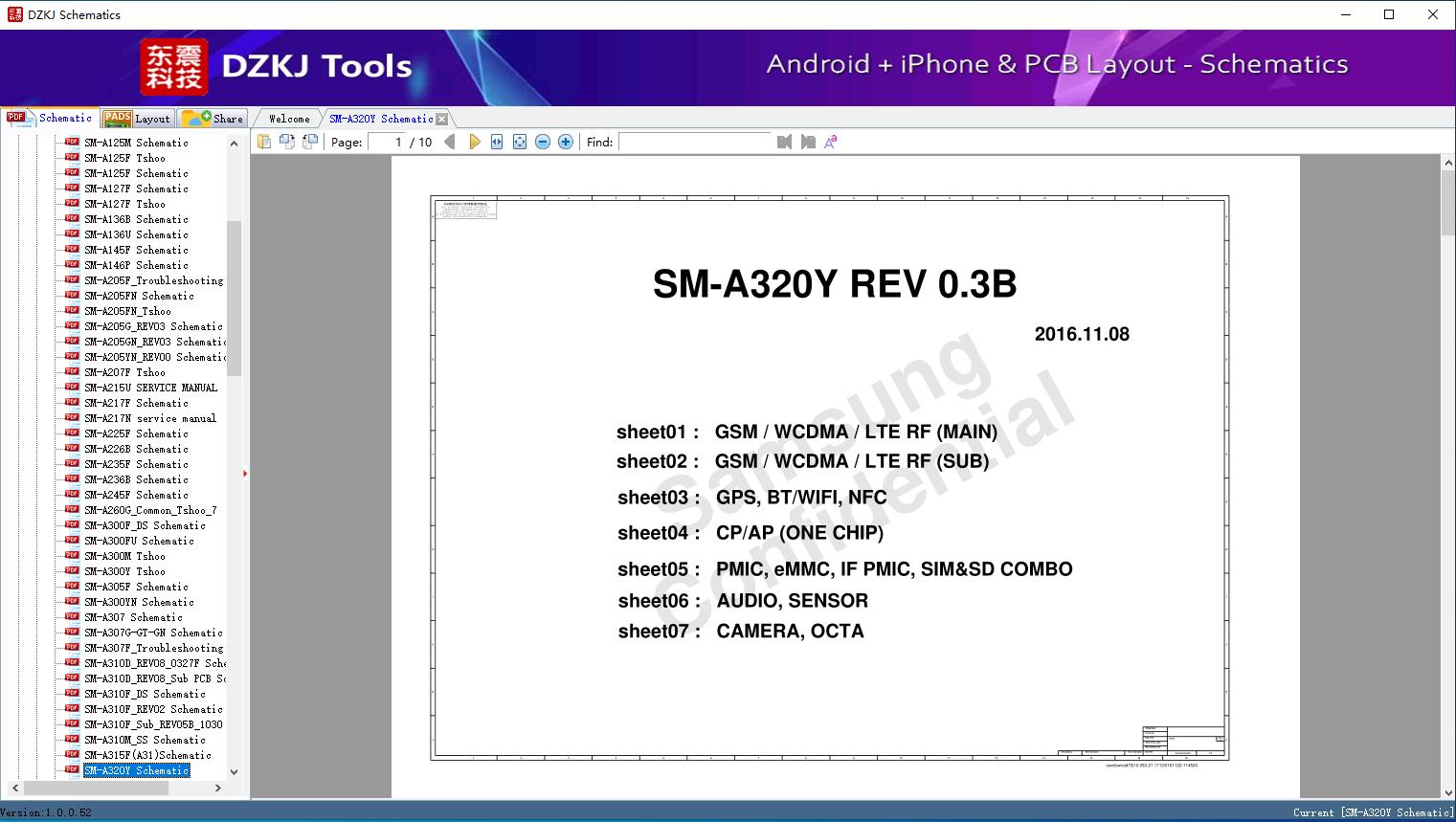Go to the next page arrow
Image resolution: width=1456 pixels, height=822 pixels.
[474, 142]
